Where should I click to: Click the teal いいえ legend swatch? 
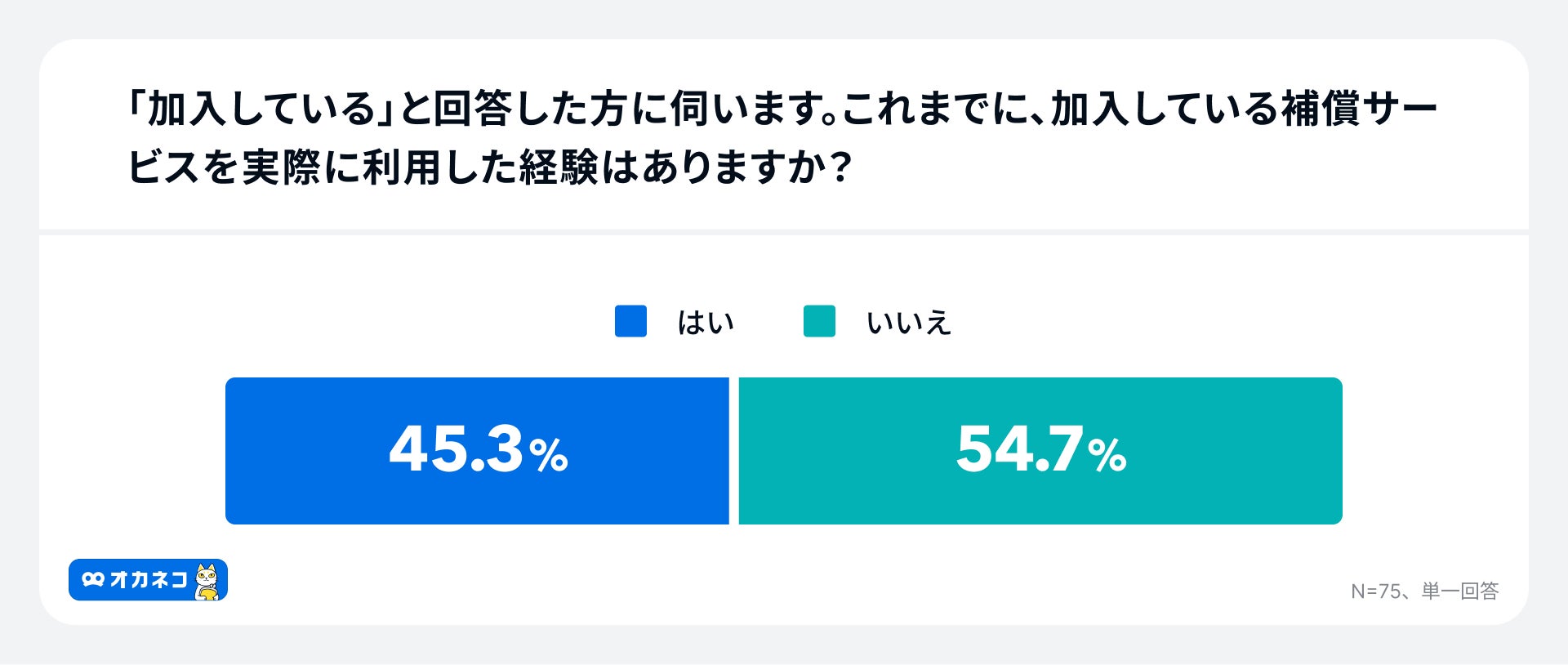[x=819, y=321]
